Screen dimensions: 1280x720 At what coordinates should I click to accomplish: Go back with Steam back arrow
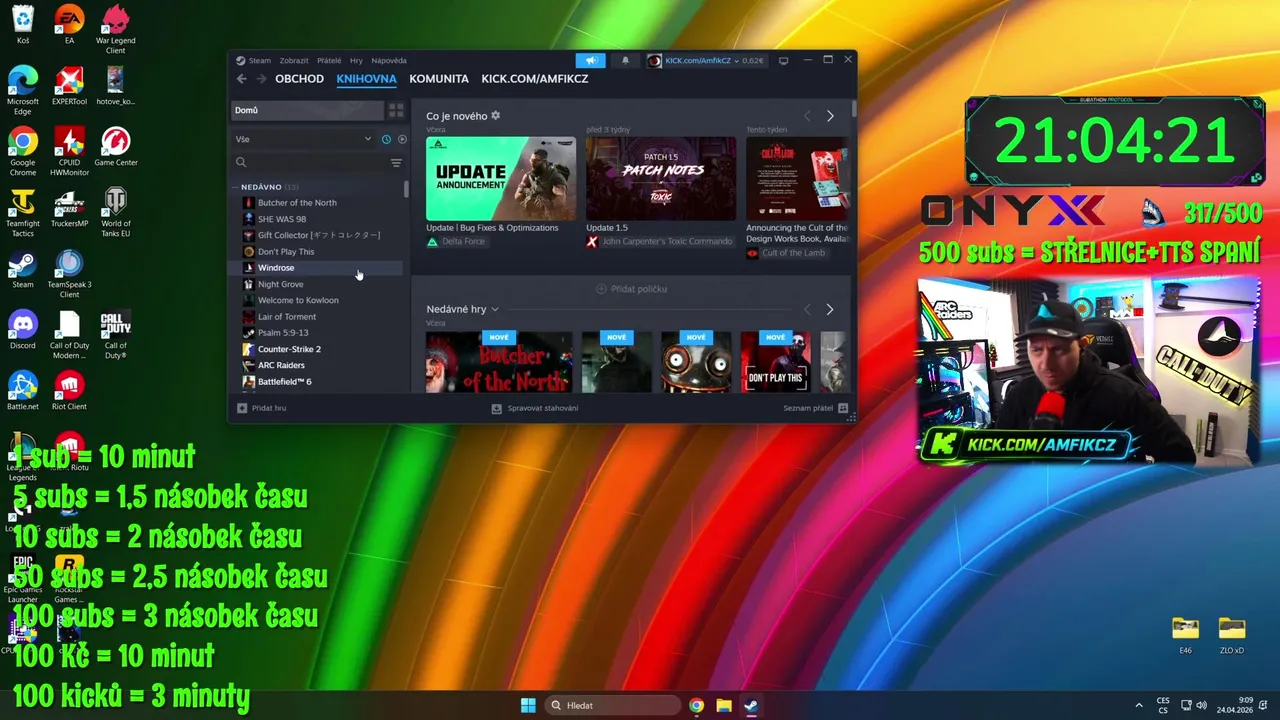(x=241, y=79)
